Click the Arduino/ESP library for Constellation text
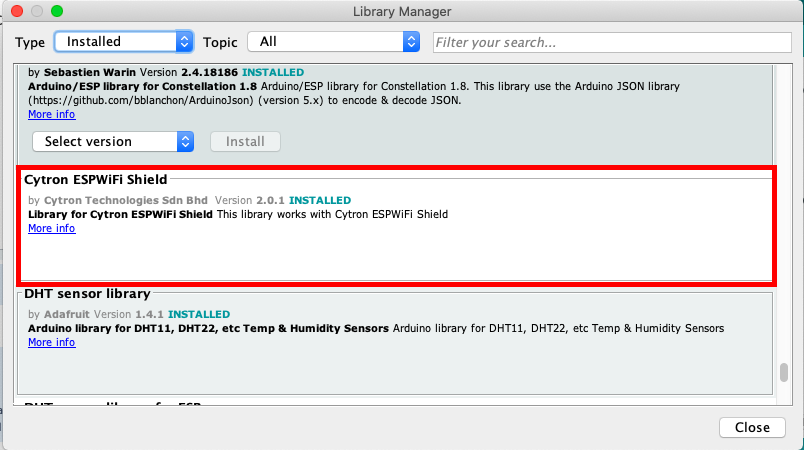Image resolution: width=804 pixels, height=450 pixels. (143, 86)
